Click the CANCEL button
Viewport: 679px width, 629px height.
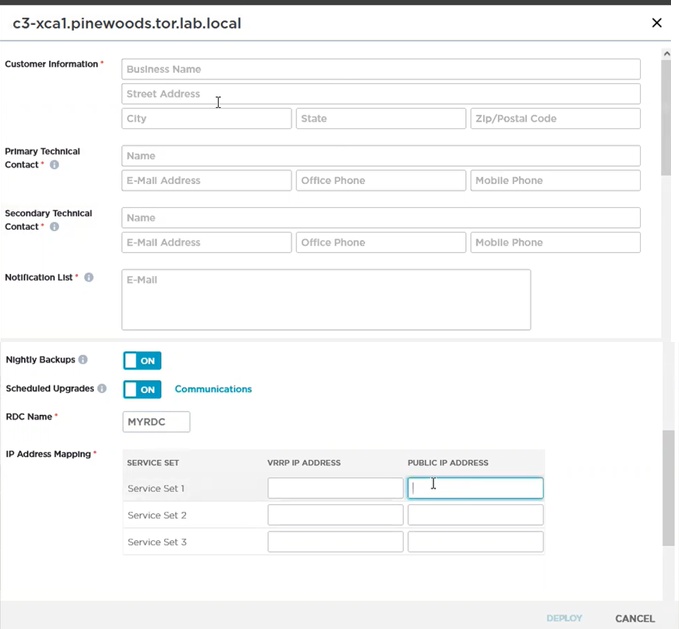(x=634, y=618)
